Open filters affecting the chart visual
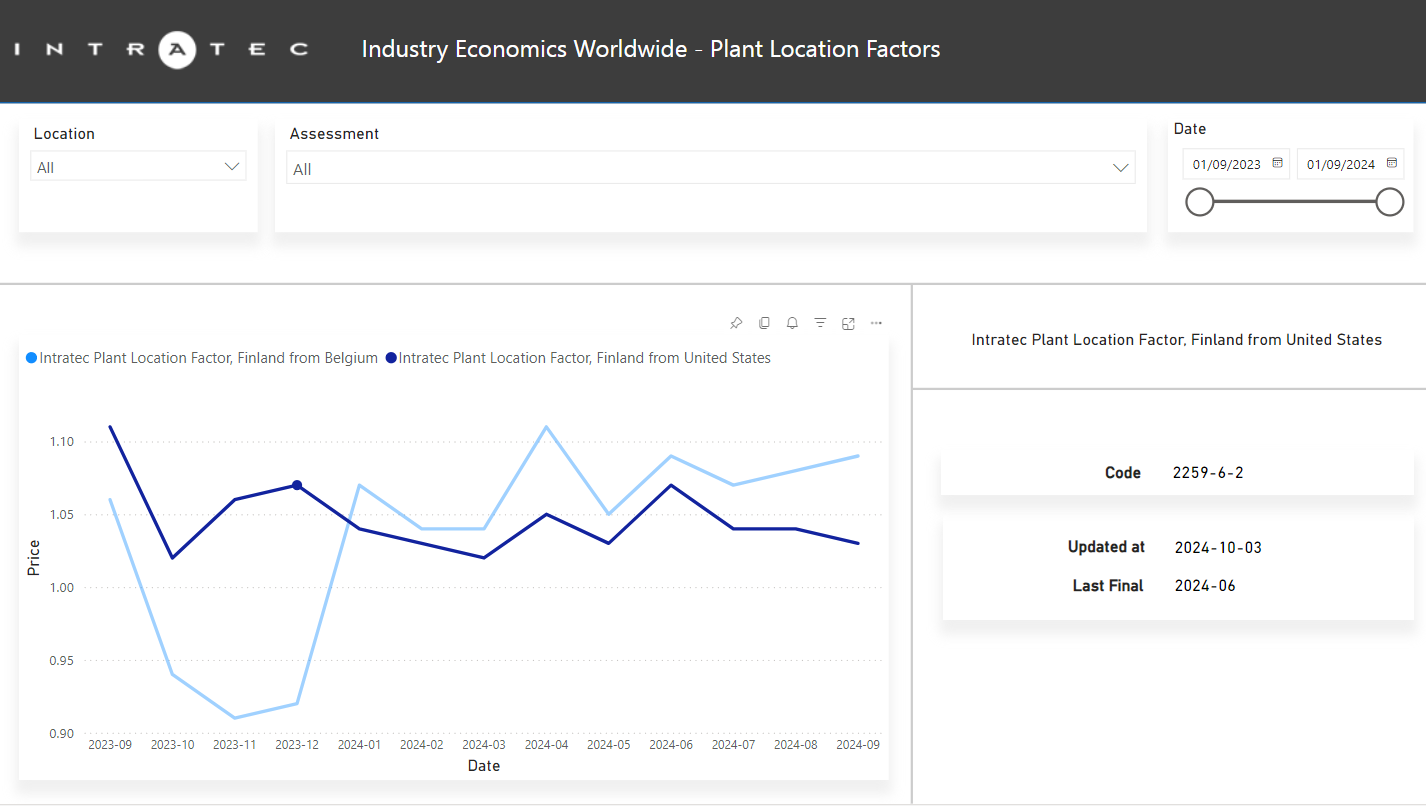Screen dimensions: 1426x806 tap(820, 323)
